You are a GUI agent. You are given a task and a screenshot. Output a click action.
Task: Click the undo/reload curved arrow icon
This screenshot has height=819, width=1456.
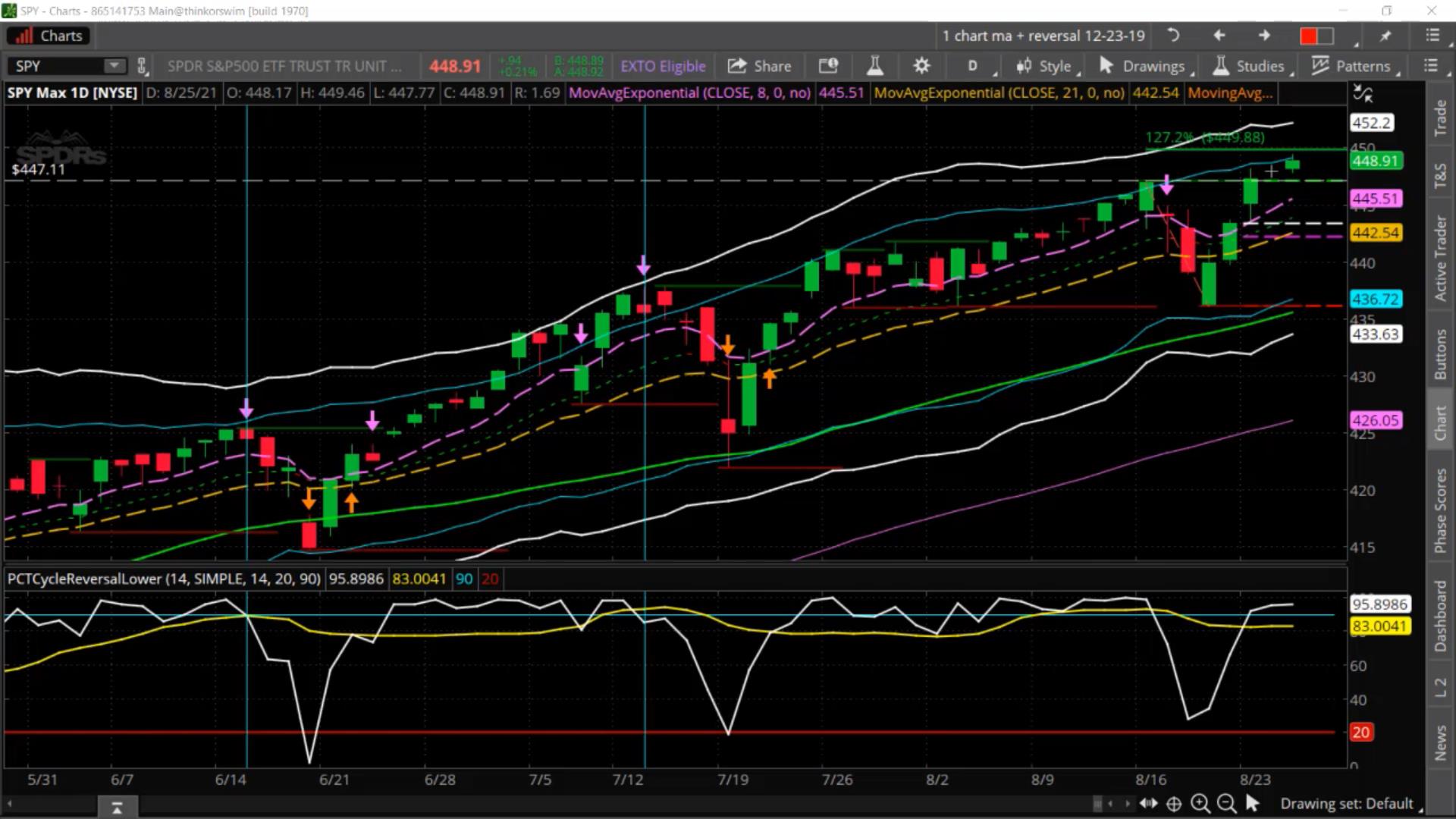coord(1173,36)
